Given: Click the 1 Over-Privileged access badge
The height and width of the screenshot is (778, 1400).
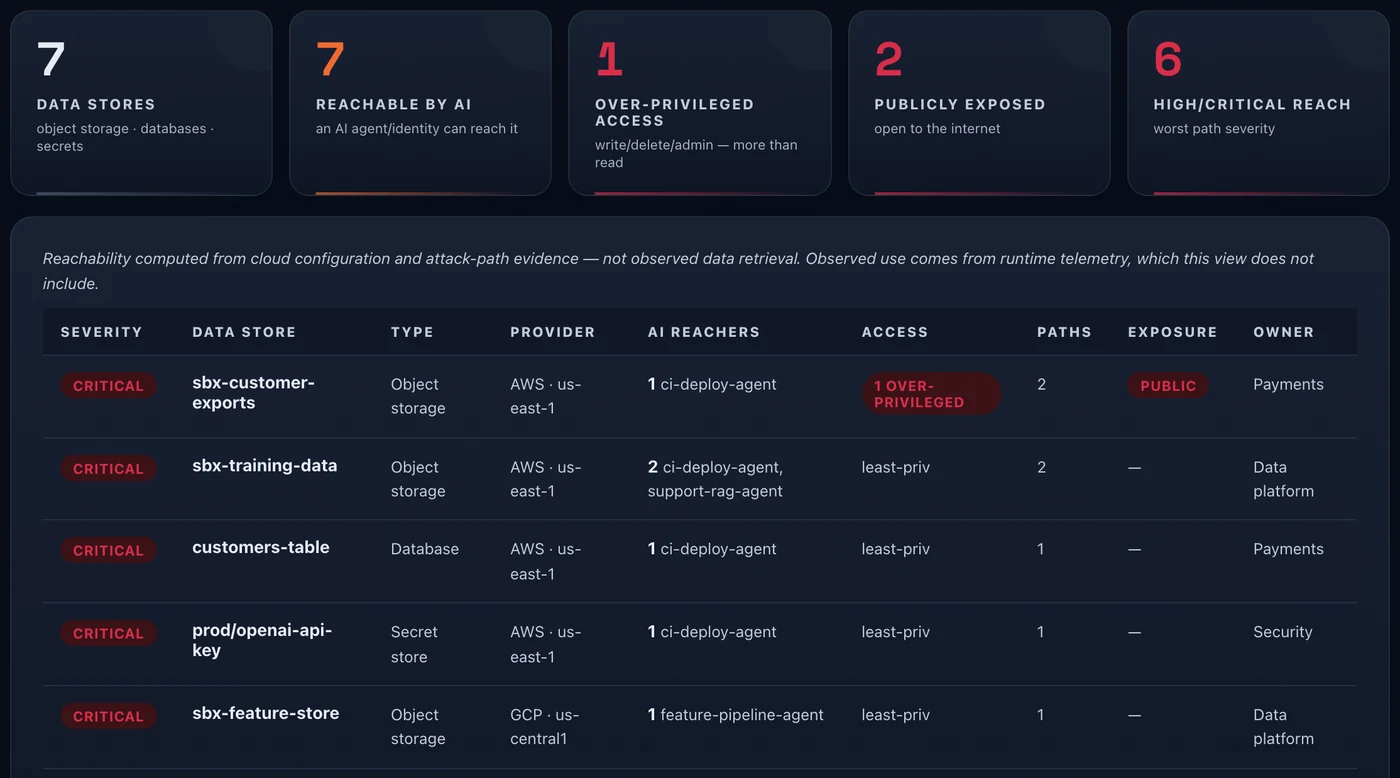Looking at the screenshot, I should coord(931,394).
